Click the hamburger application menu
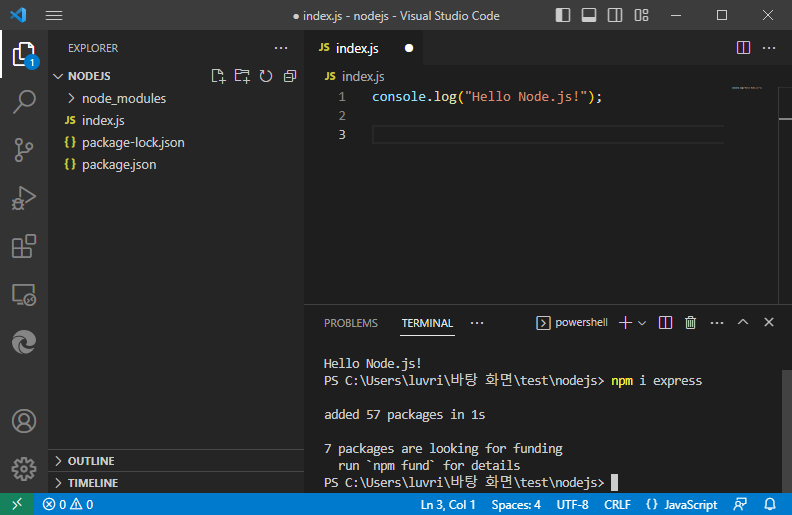The width and height of the screenshot is (792, 515). coord(54,16)
